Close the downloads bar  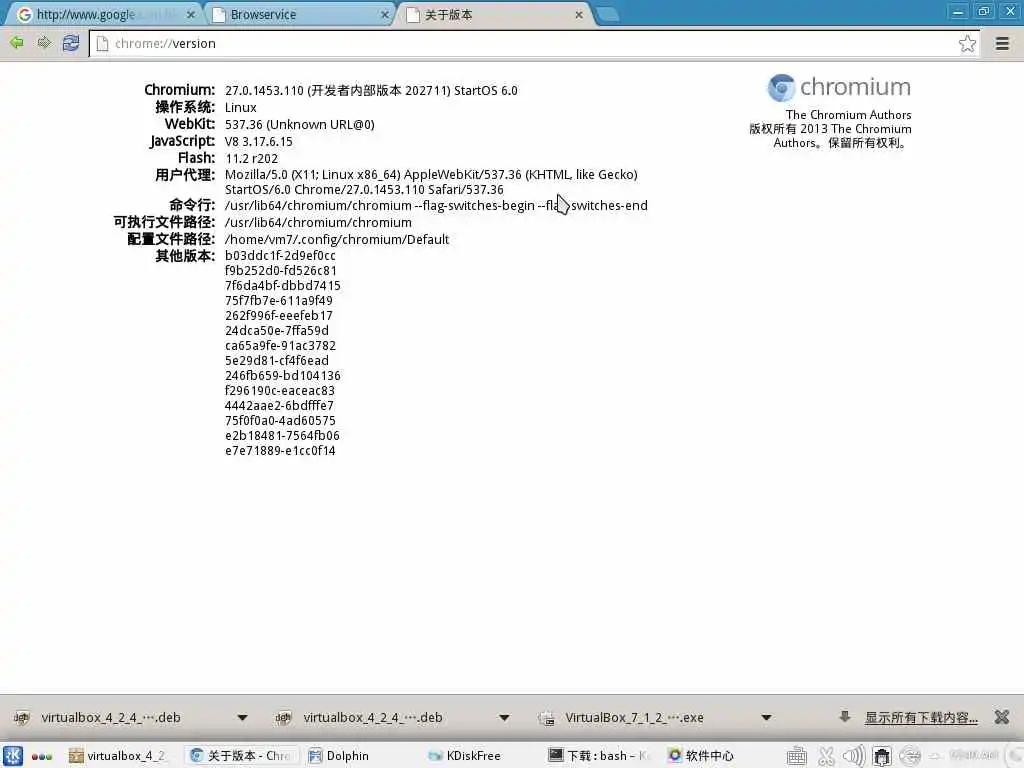coord(1002,717)
